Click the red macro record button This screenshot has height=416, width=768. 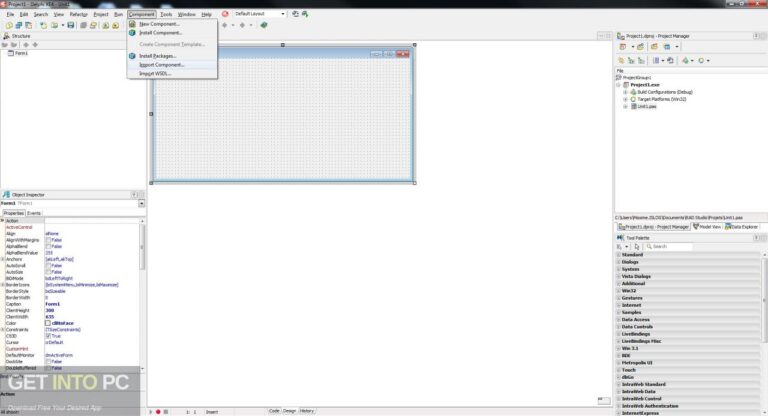click(158, 412)
